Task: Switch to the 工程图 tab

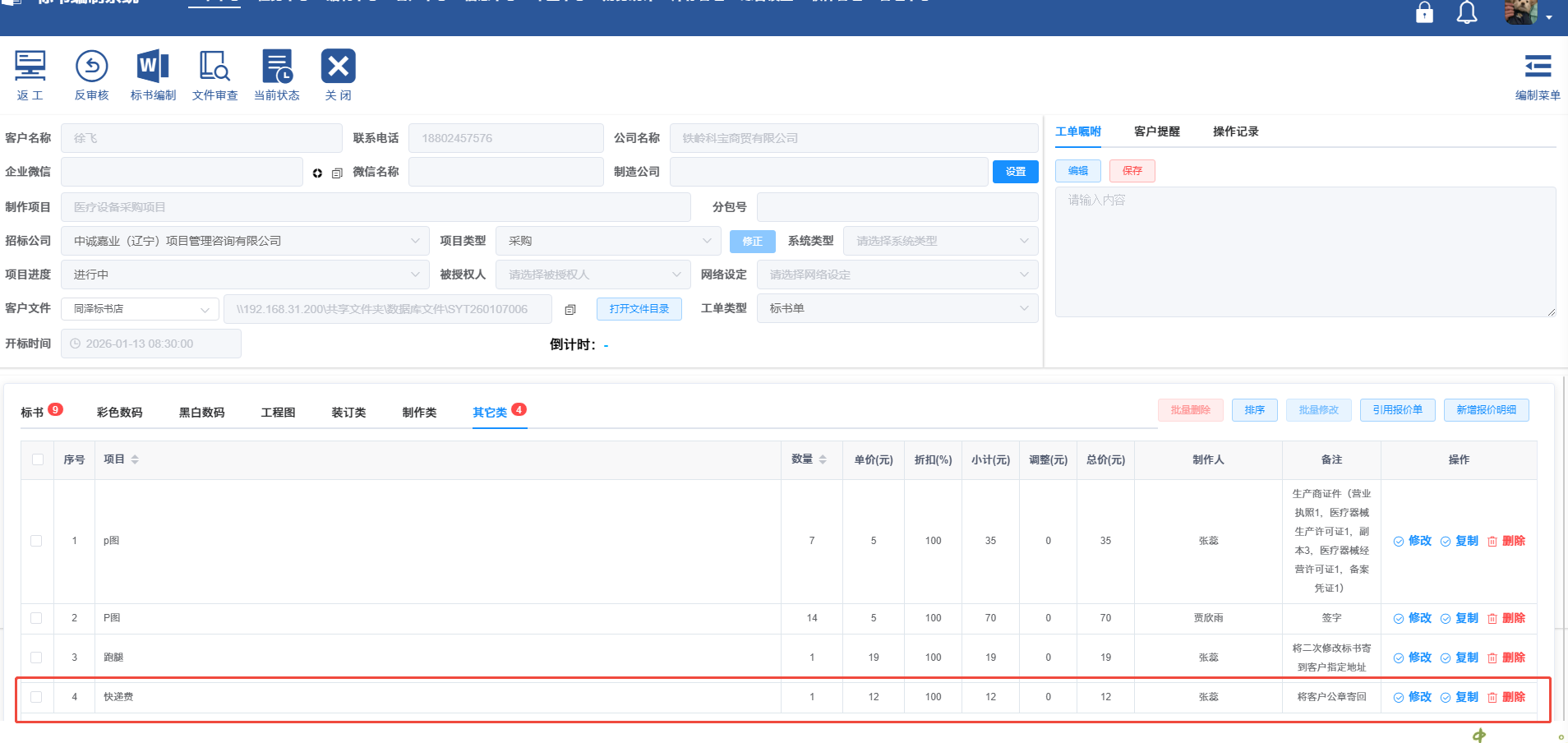Action: click(x=278, y=412)
